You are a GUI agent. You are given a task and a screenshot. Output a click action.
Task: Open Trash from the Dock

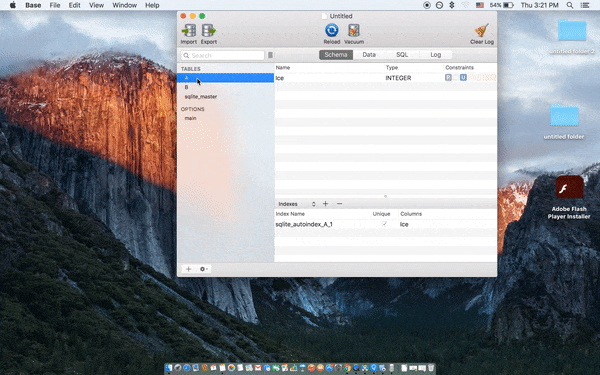[x=431, y=368]
